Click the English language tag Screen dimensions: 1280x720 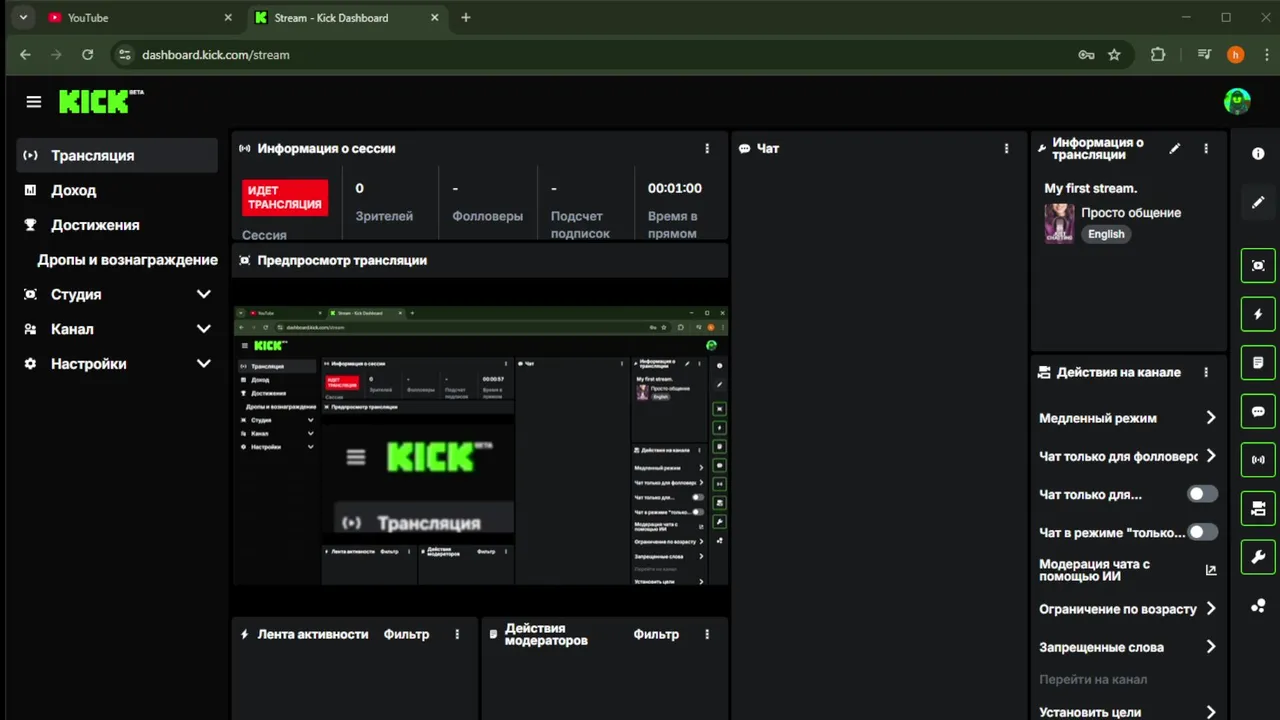pos(1106,234)
